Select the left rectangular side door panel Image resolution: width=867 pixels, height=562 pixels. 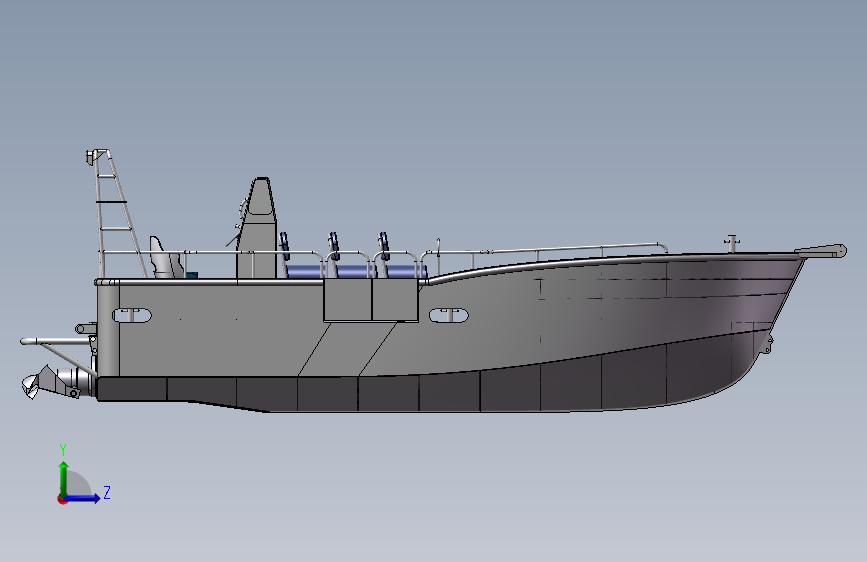click(347, 299)
